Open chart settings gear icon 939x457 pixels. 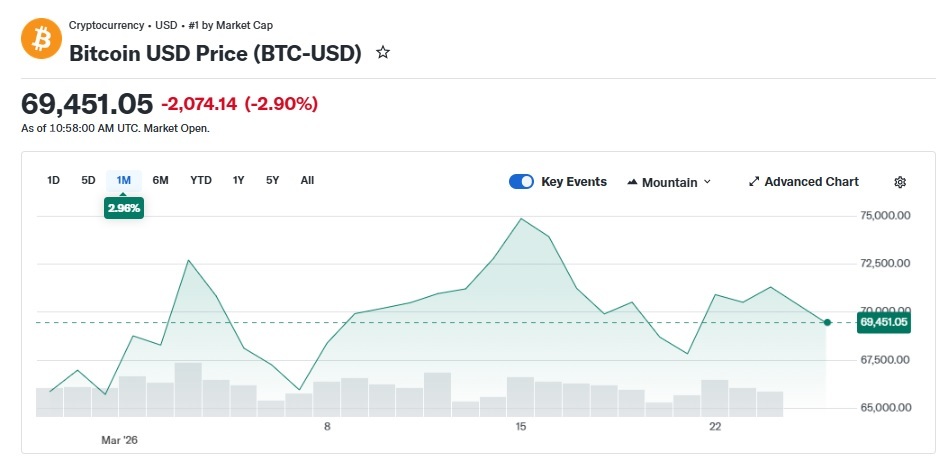click(900, 182)
